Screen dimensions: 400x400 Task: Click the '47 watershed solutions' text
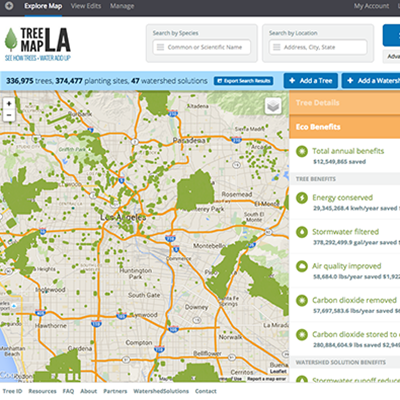(169, 81)
